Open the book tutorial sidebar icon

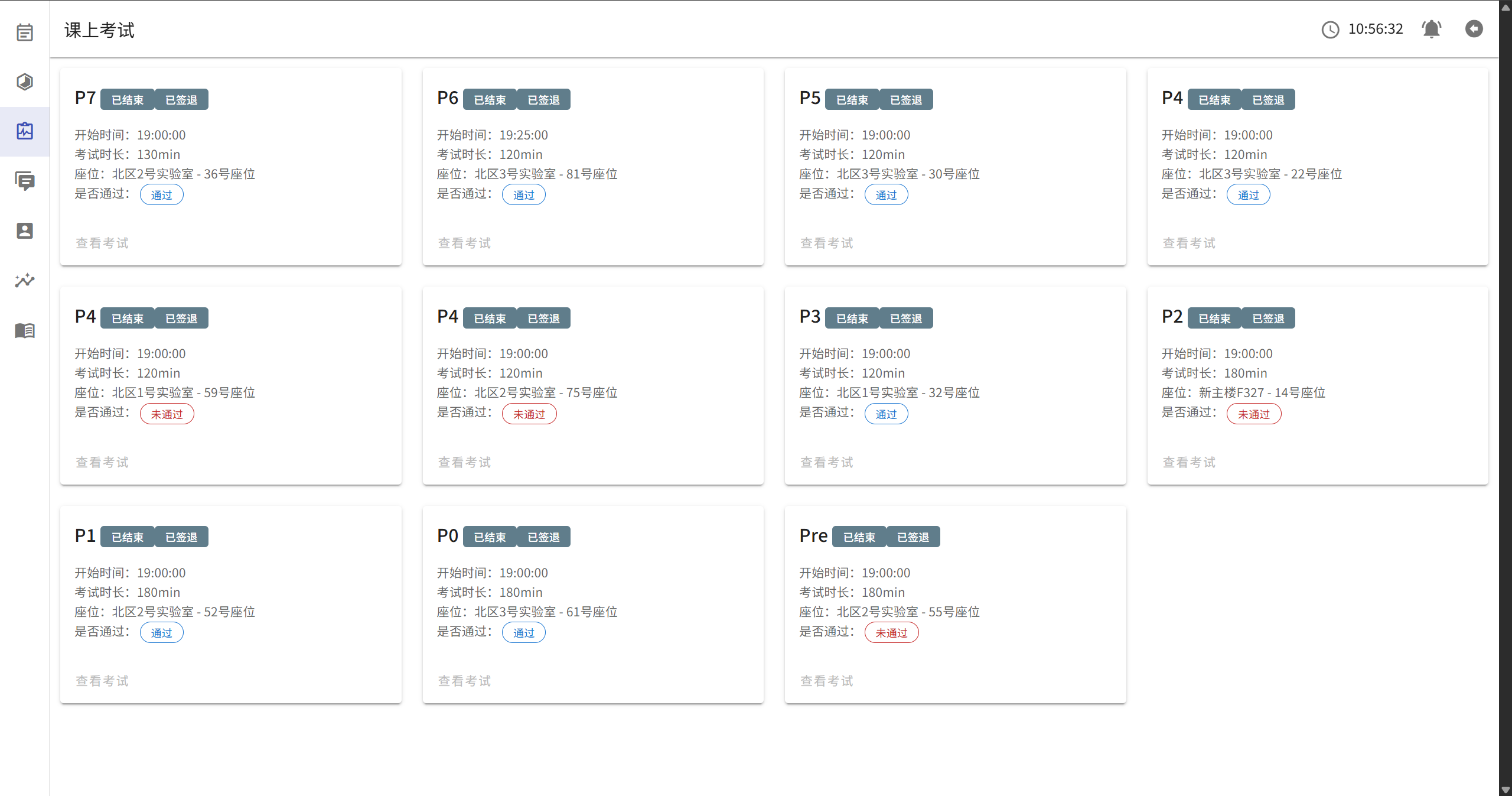click(x=24, y=330)
